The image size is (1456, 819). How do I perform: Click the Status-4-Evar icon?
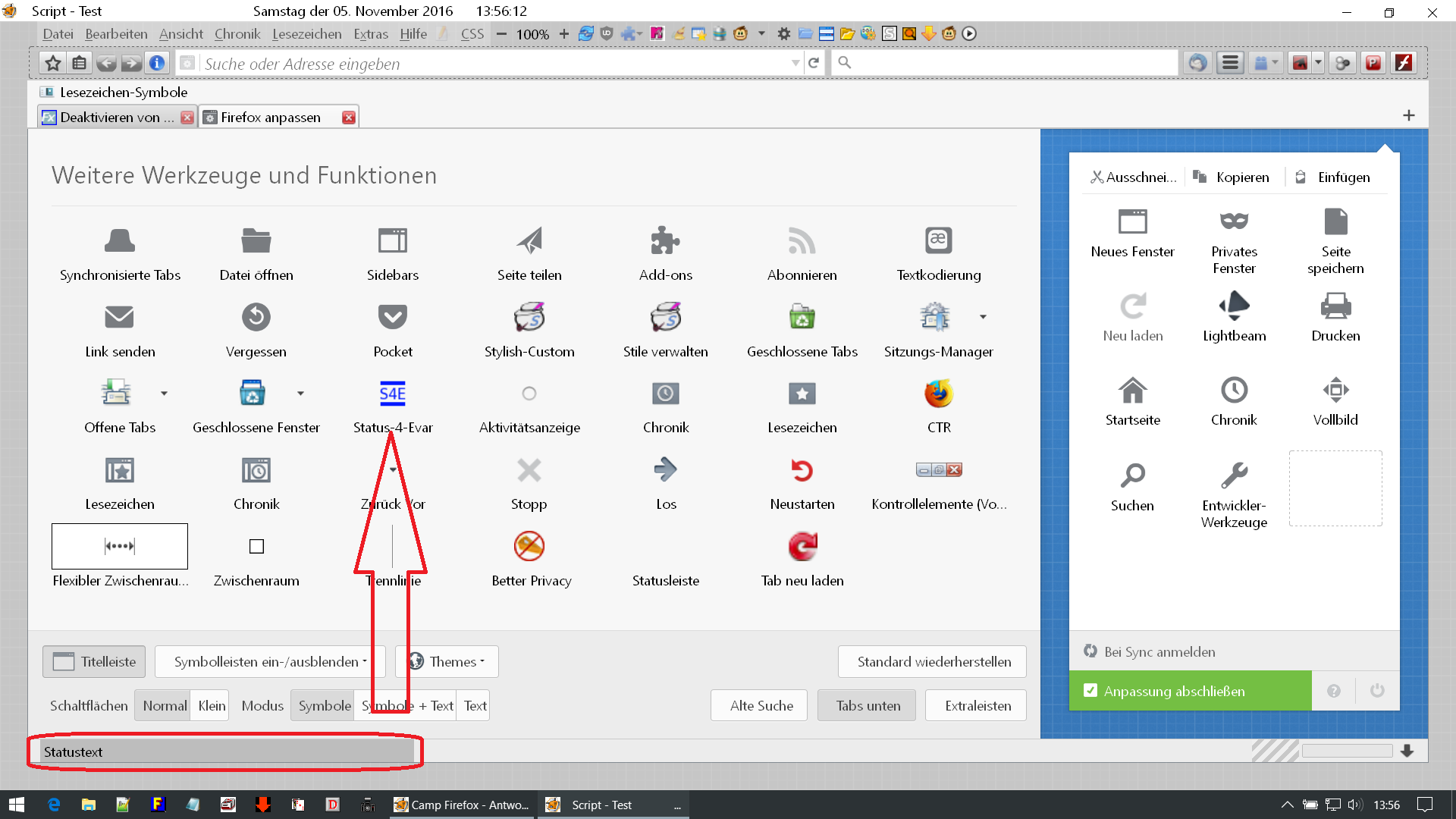[393, 394]
